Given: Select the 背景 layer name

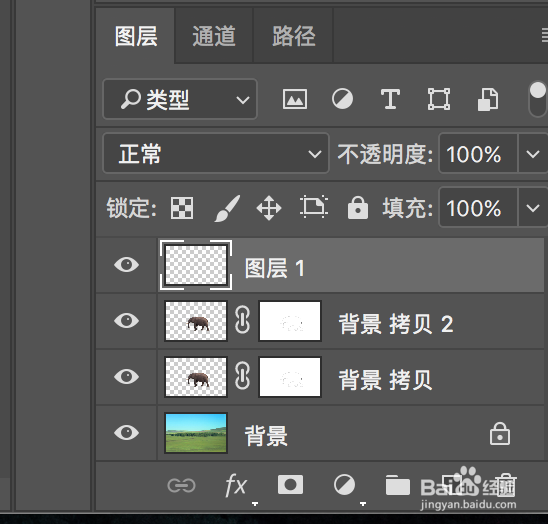Looking at the screenshot, I should [x=266, y=436].
